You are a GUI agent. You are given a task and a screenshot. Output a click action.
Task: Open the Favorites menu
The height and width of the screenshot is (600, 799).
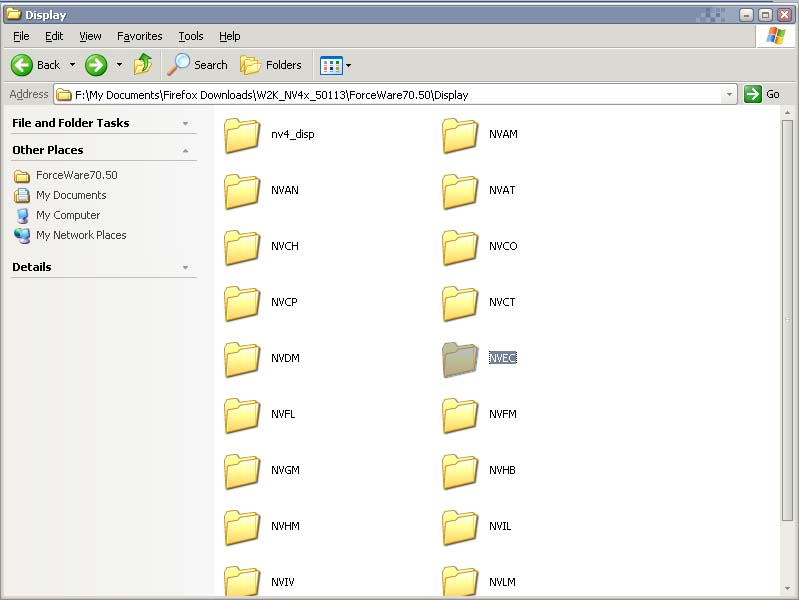point(140,36)
